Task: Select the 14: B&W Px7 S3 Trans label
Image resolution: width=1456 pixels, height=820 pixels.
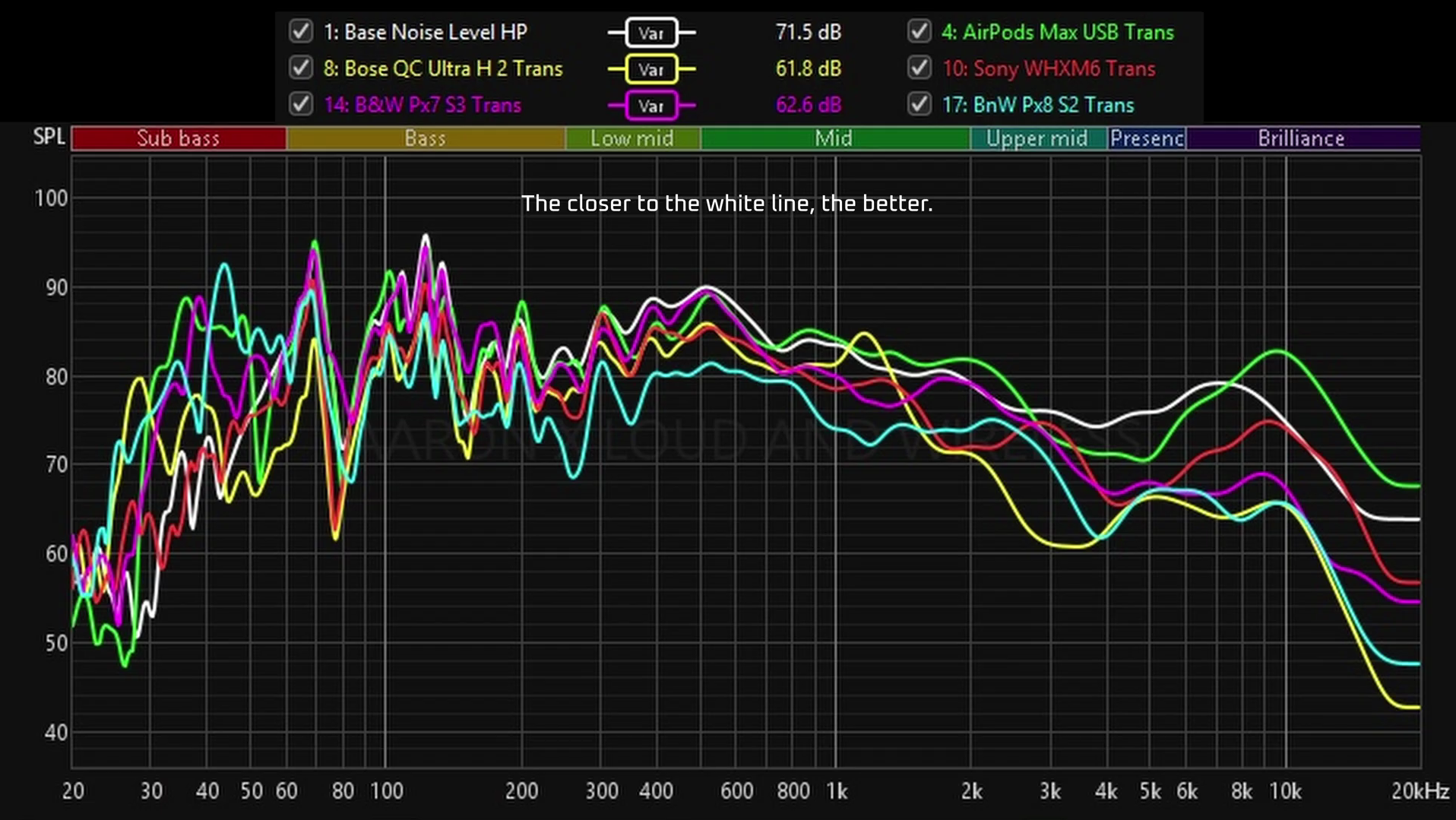Action: (x=423, y=105)
